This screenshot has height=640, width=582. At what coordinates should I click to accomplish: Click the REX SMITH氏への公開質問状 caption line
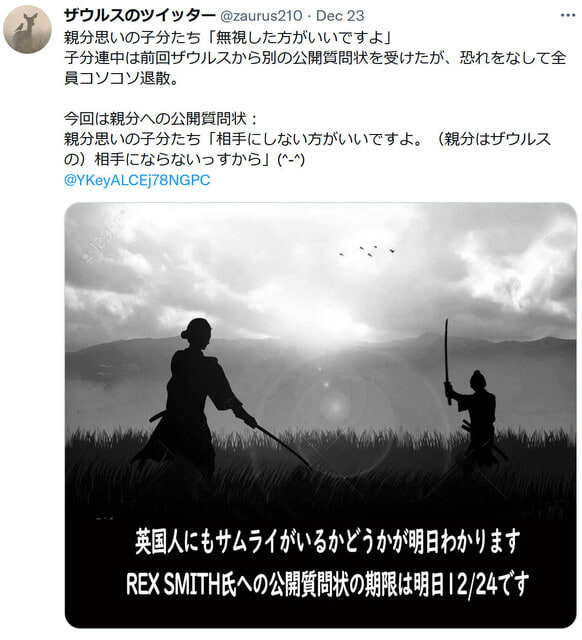pos(327,584)
